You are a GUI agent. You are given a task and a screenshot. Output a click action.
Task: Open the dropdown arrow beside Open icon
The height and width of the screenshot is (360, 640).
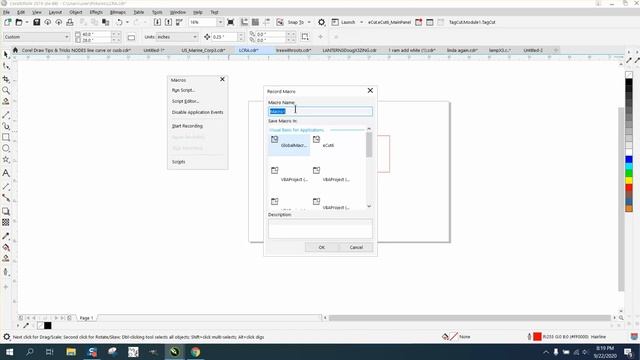(x=27, y=22)
